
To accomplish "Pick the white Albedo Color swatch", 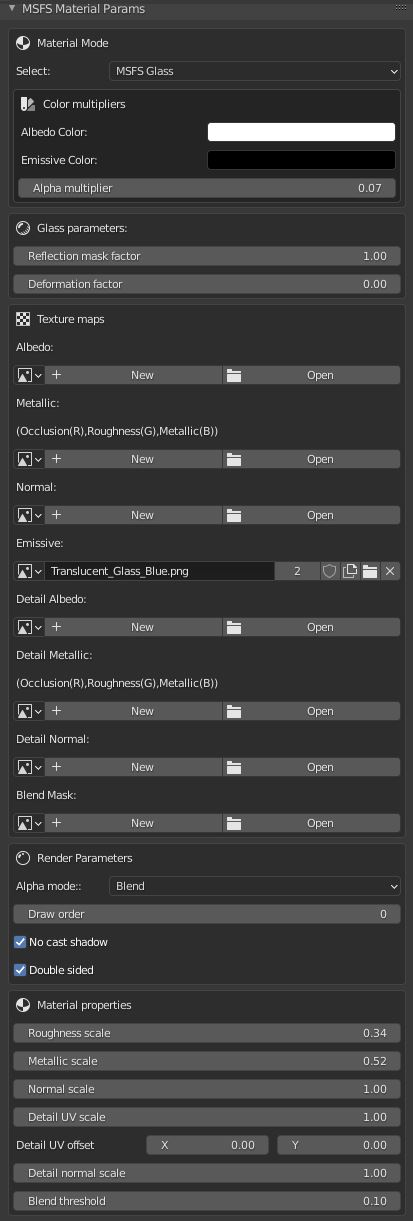I will coord(301,132).
